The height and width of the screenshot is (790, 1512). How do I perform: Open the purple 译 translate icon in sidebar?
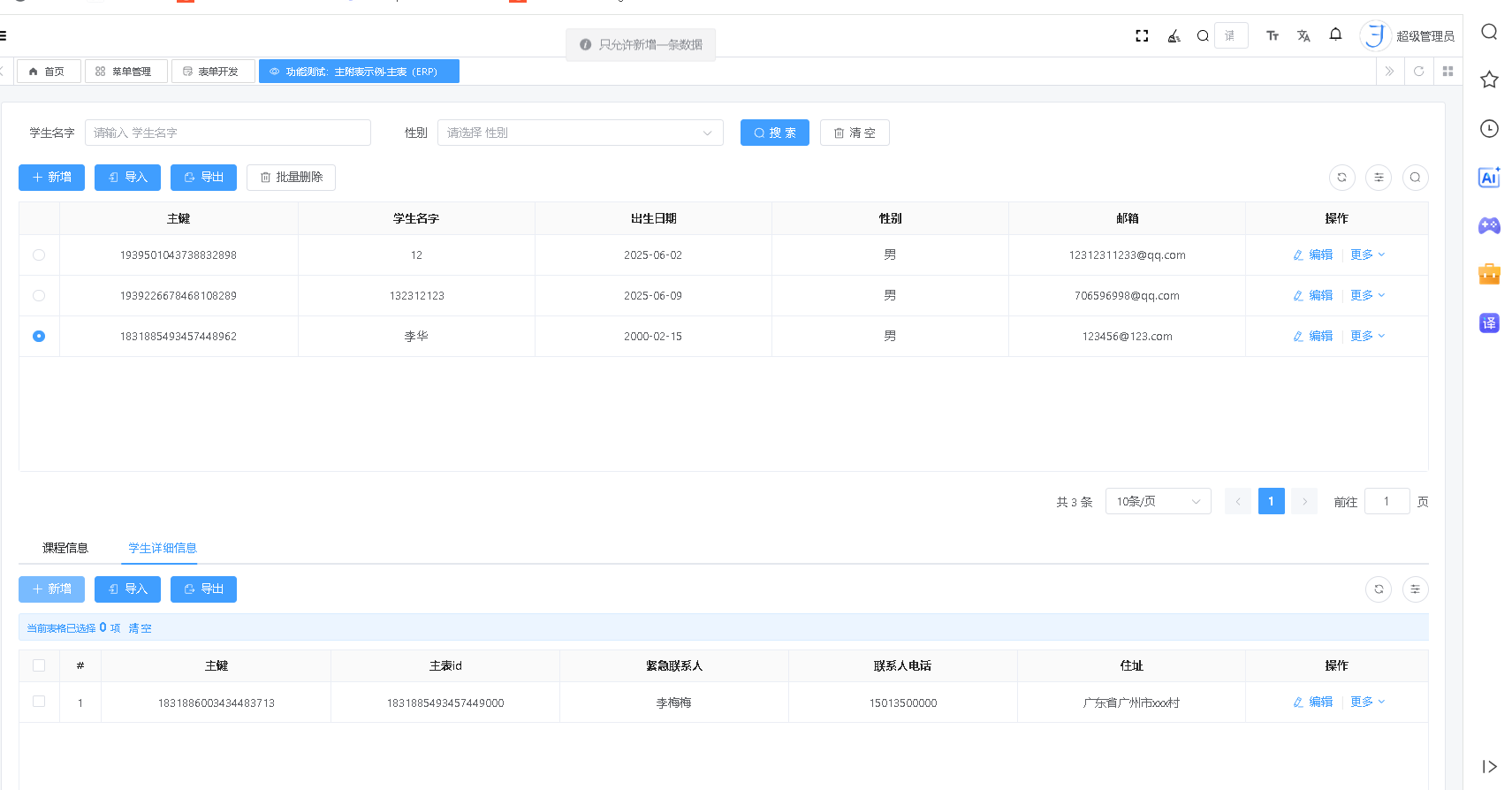point(1489,323)
